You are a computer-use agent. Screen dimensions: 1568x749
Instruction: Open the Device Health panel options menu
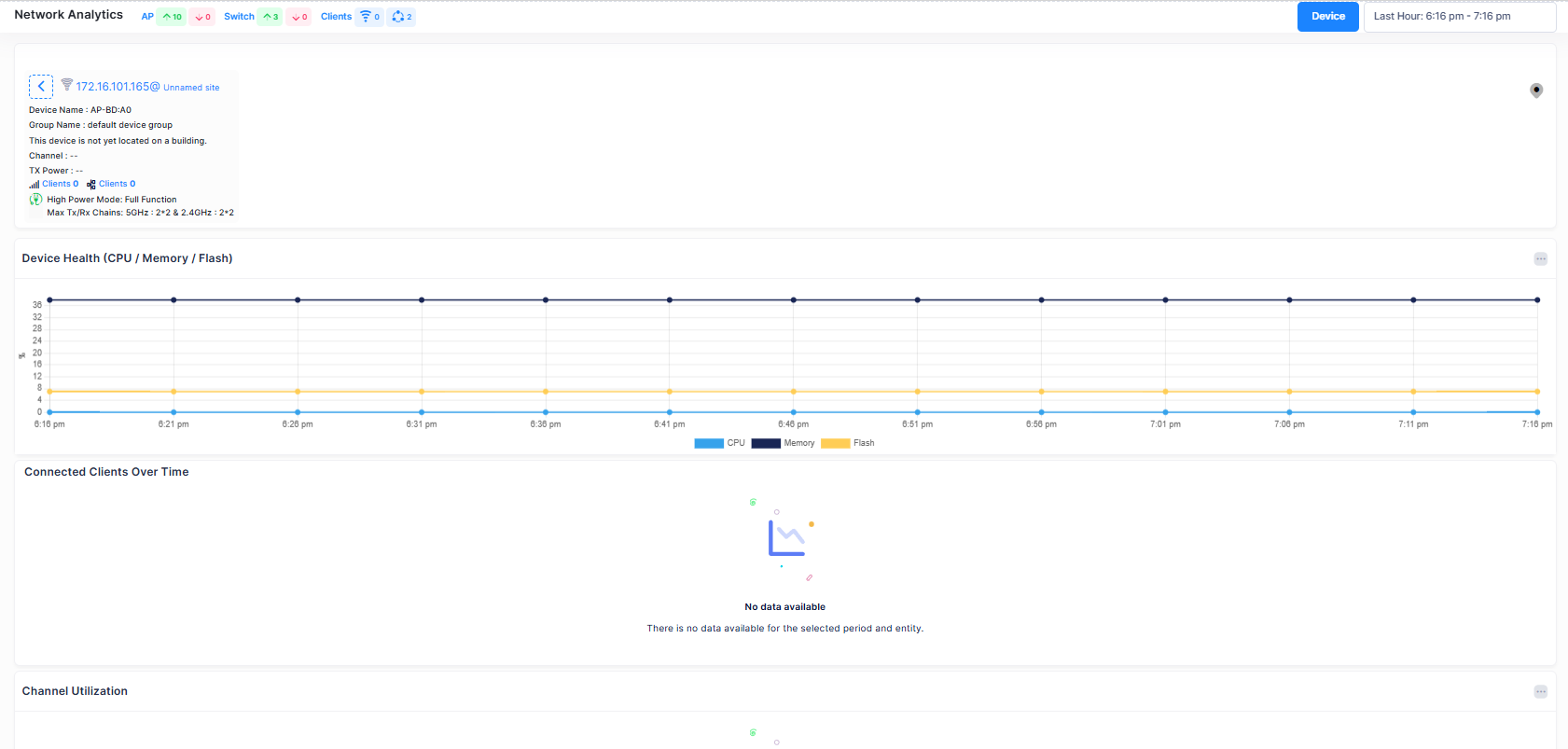[1540, 259]
